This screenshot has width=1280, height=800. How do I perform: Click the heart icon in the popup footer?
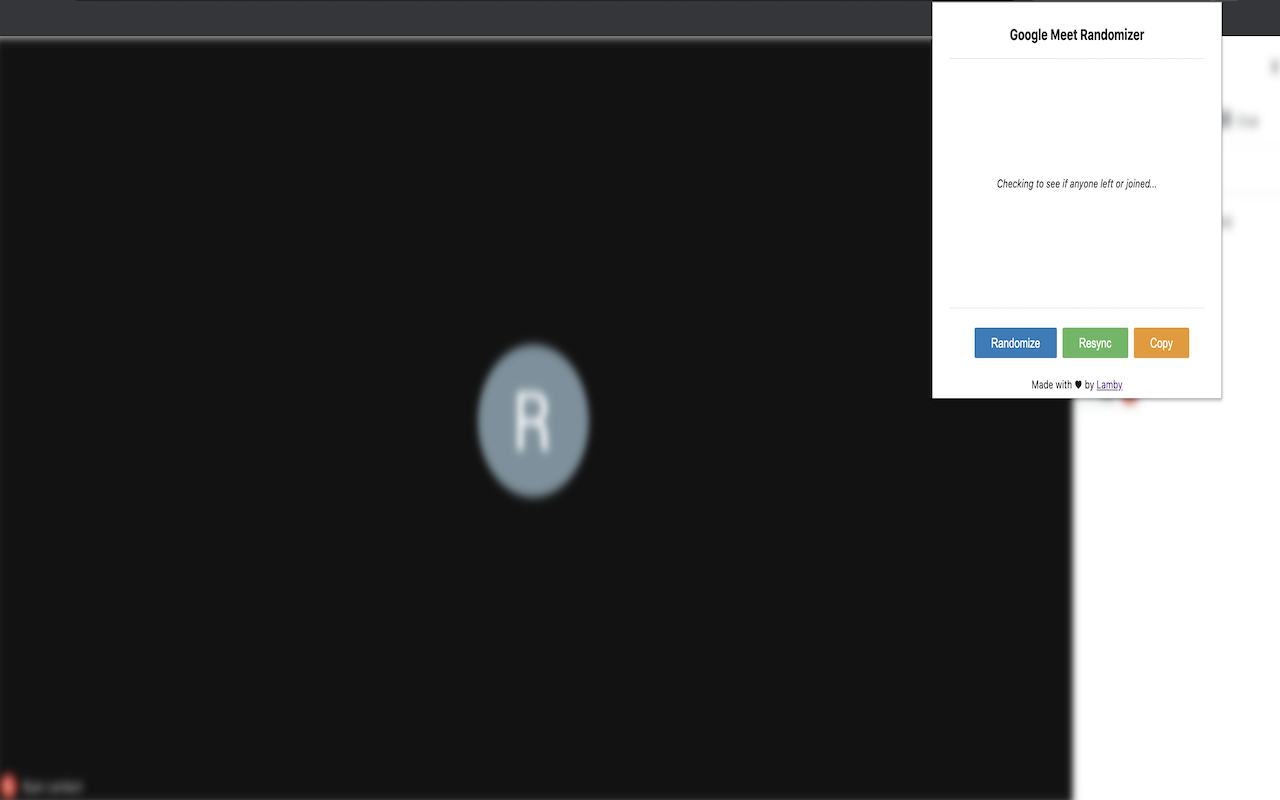[x=1078, y=385]
